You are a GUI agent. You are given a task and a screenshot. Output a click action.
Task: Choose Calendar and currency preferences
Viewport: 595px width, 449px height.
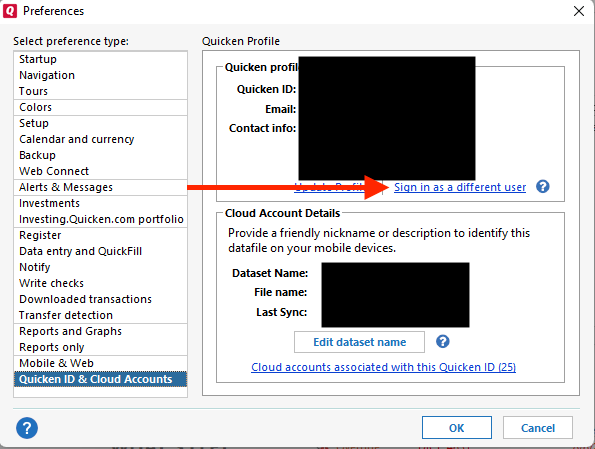[101, 139]
